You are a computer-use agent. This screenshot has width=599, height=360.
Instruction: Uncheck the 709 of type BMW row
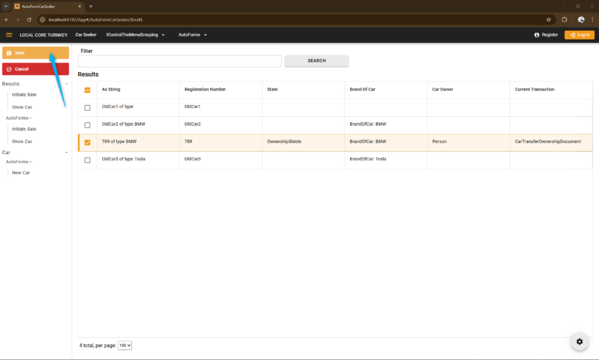(x=87, y=143)
